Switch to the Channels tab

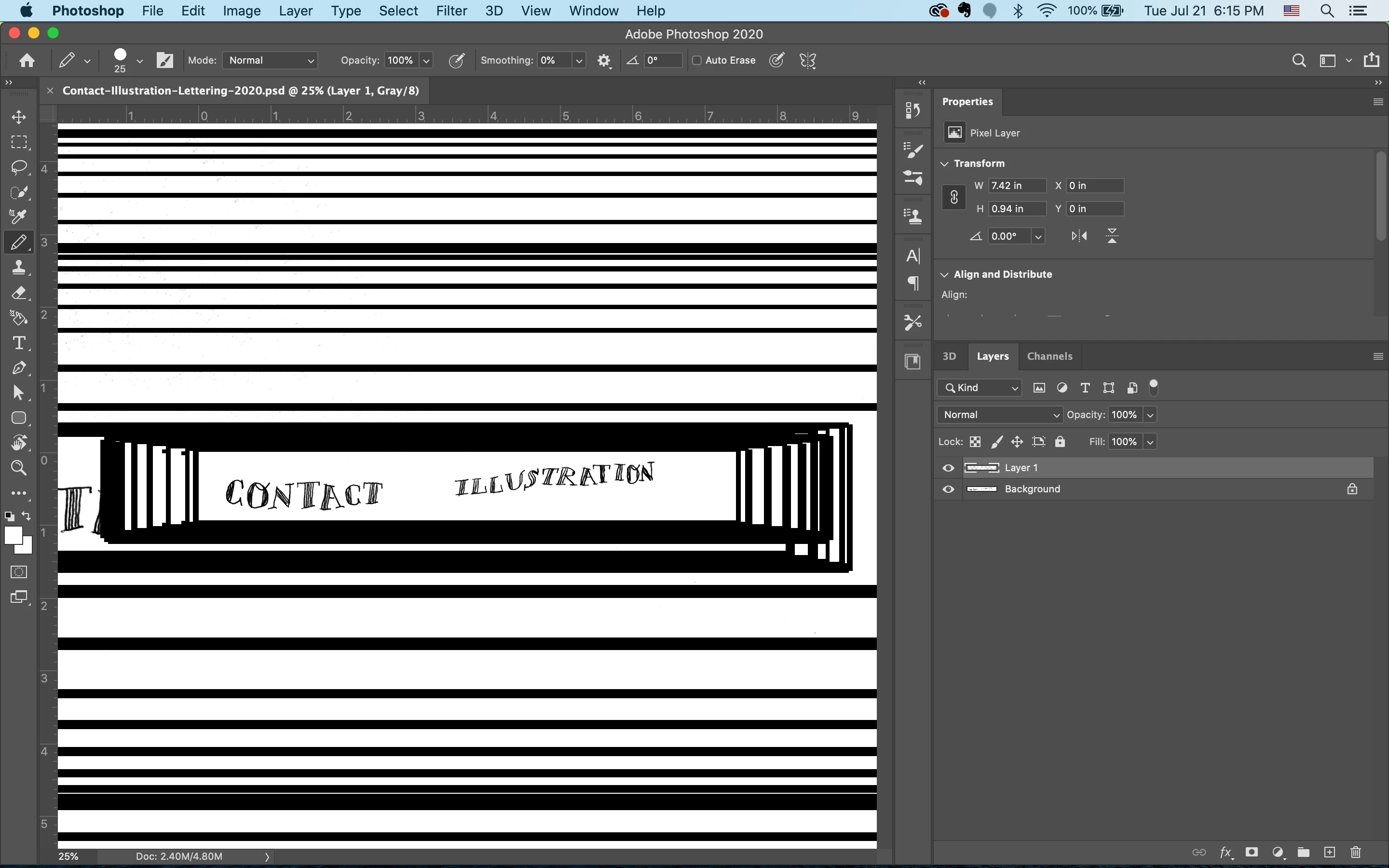1049,356
